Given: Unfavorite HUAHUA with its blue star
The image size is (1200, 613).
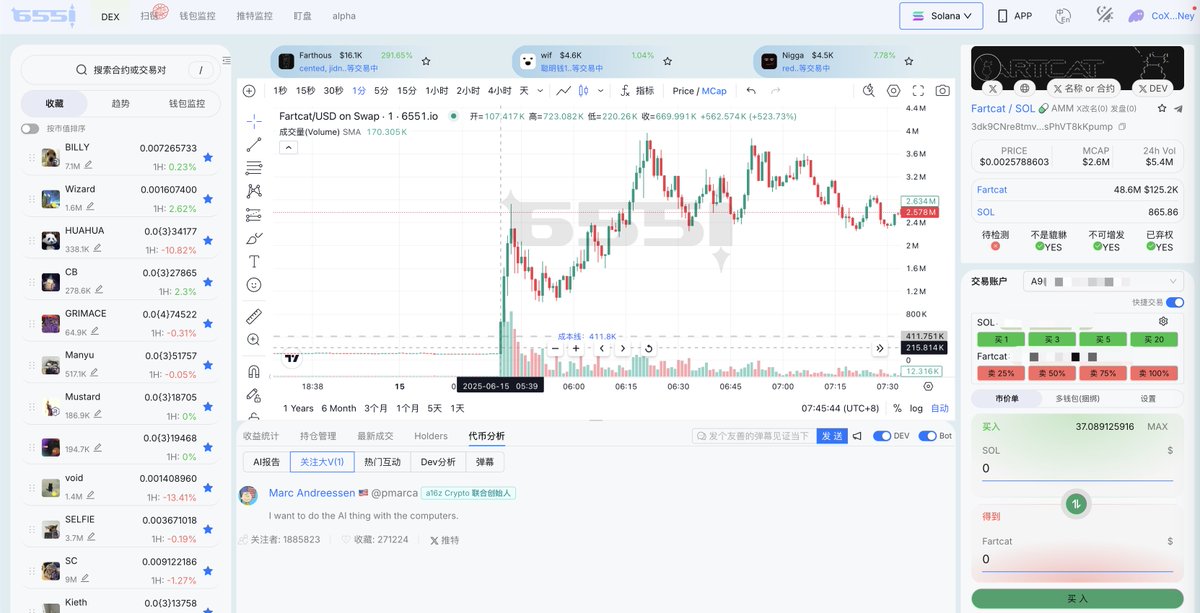Looking at the screenshot, I should tap(208, 240).
